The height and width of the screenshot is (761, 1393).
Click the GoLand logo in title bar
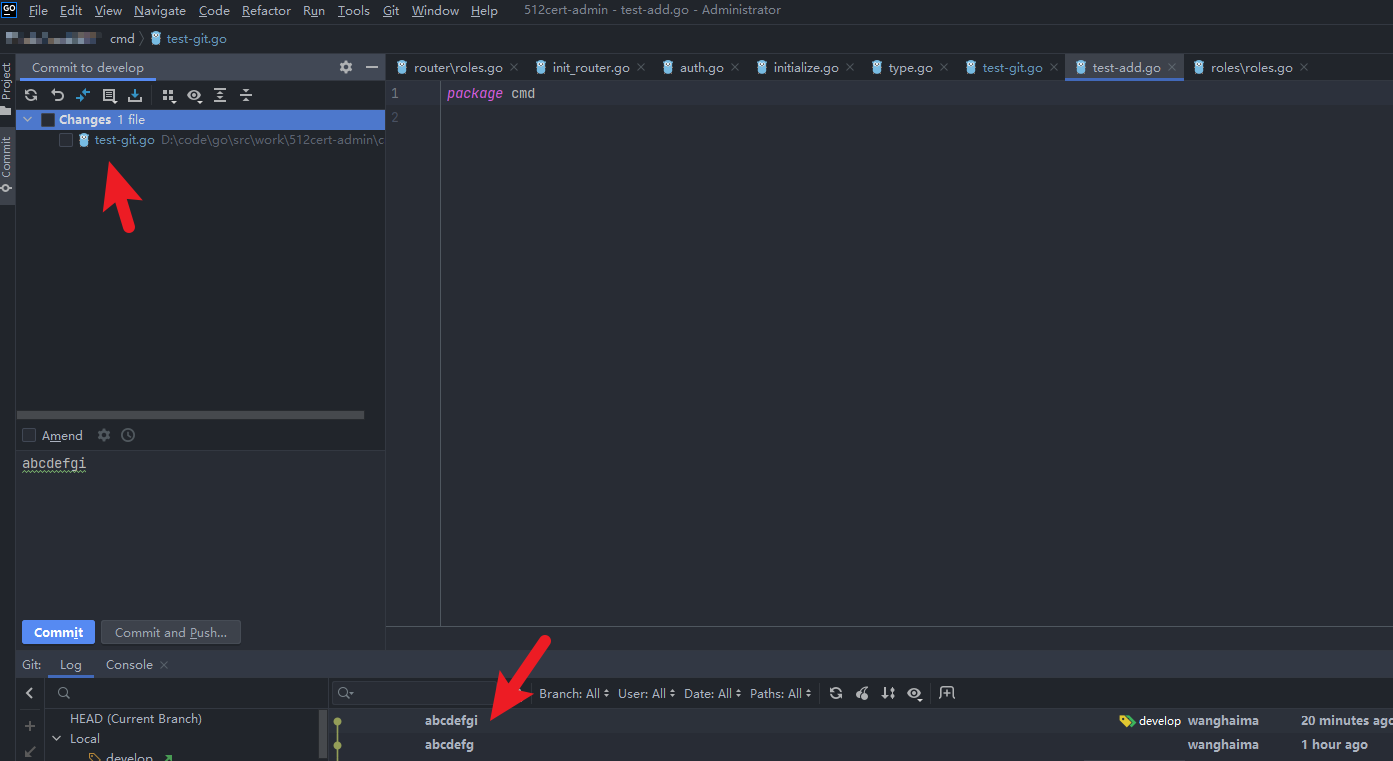(9, 10)
